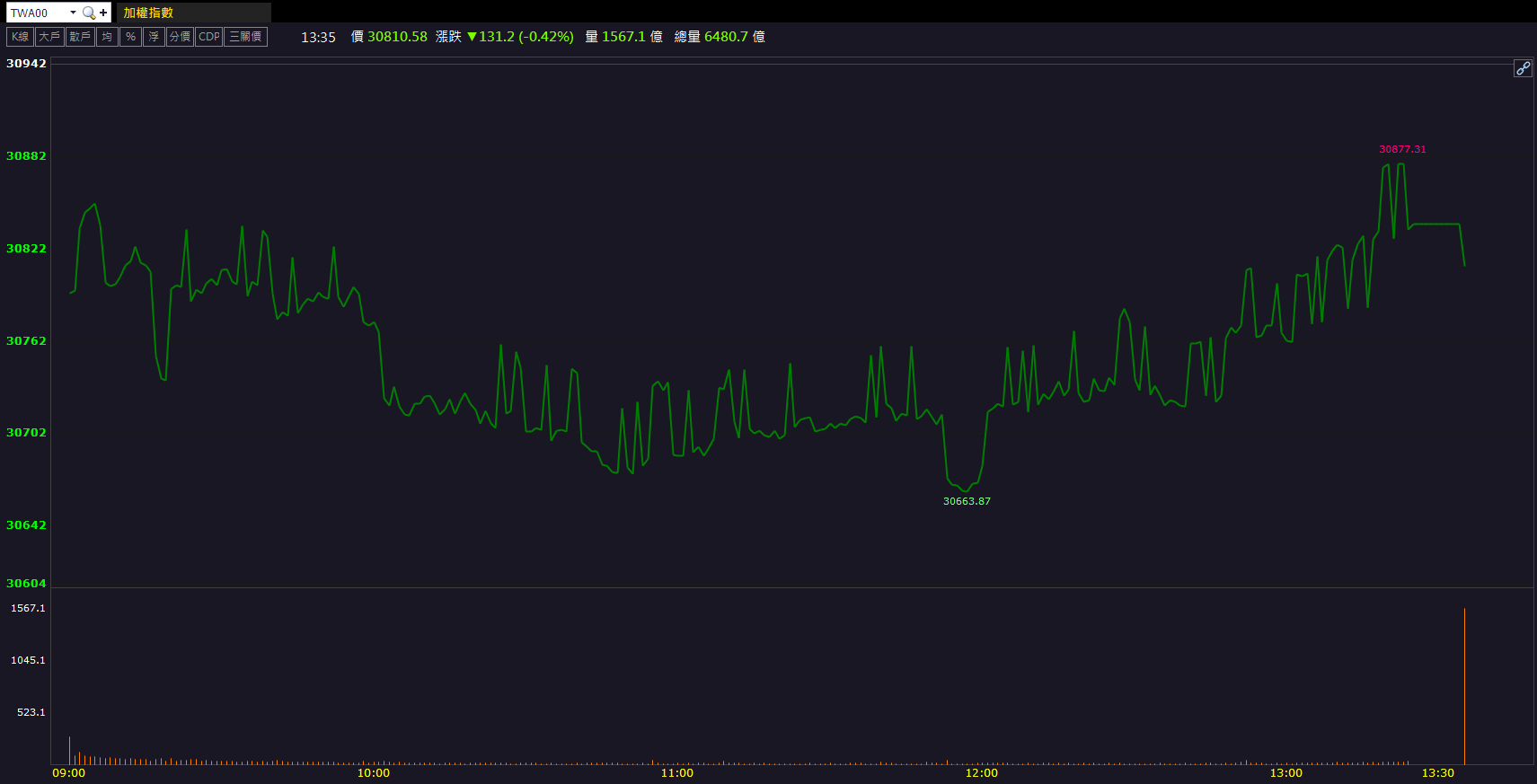
Task: Click the 12:00 time axis label
Action: click(x=981, y=773)
